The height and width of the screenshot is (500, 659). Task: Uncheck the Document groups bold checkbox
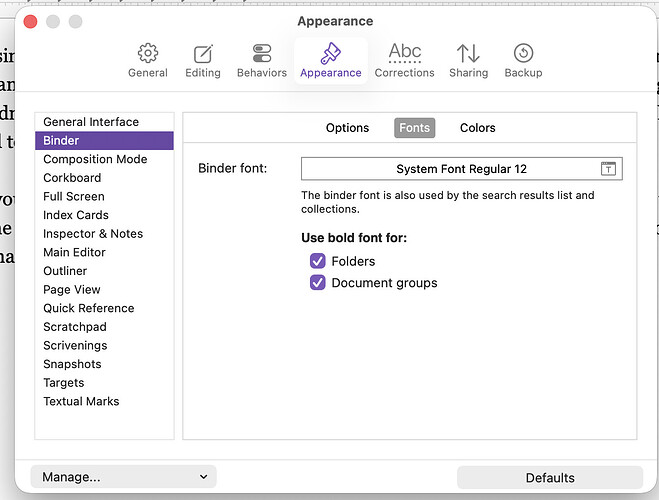(318, 282)
